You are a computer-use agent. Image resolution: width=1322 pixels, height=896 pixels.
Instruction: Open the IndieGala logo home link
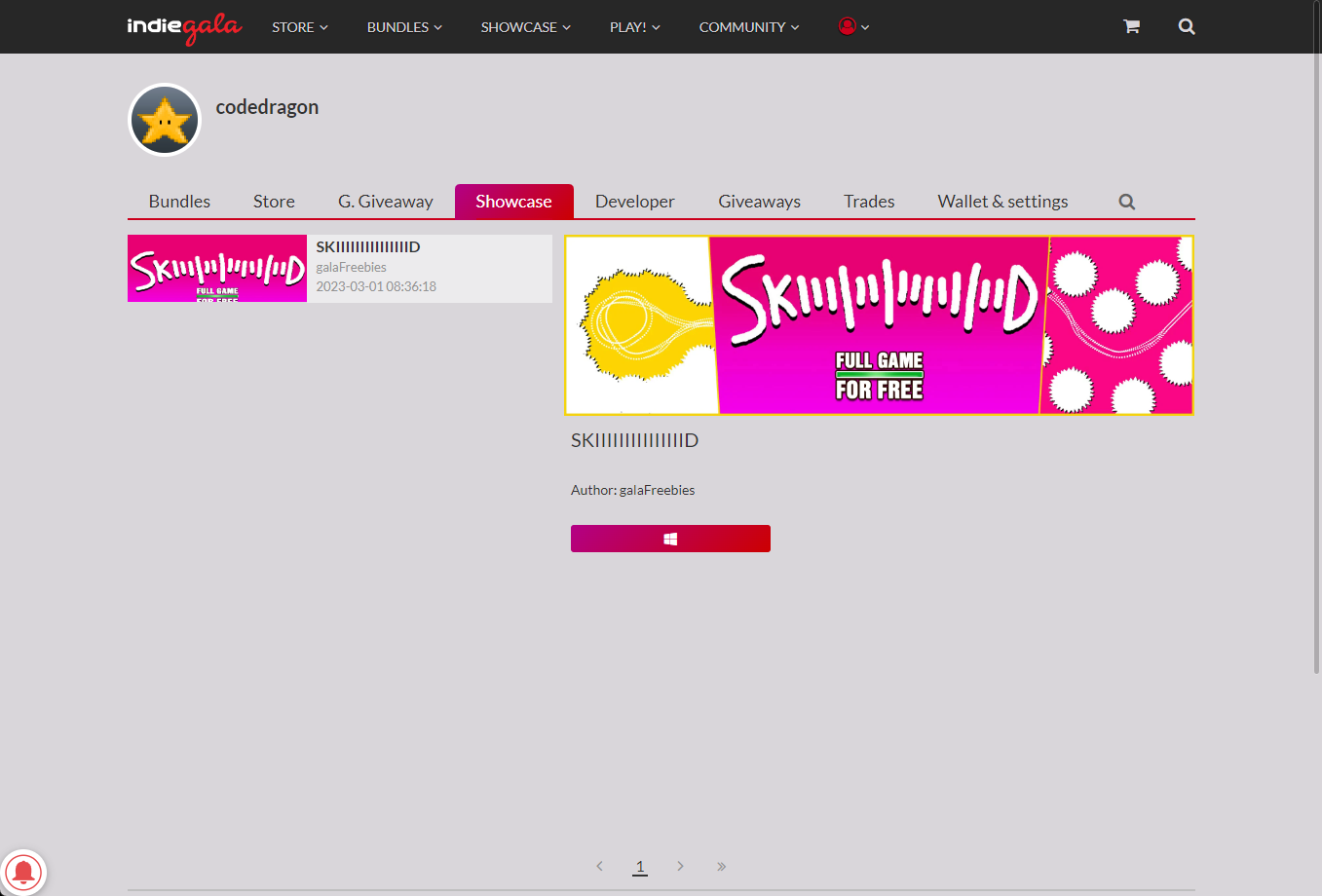coord(184,27)
